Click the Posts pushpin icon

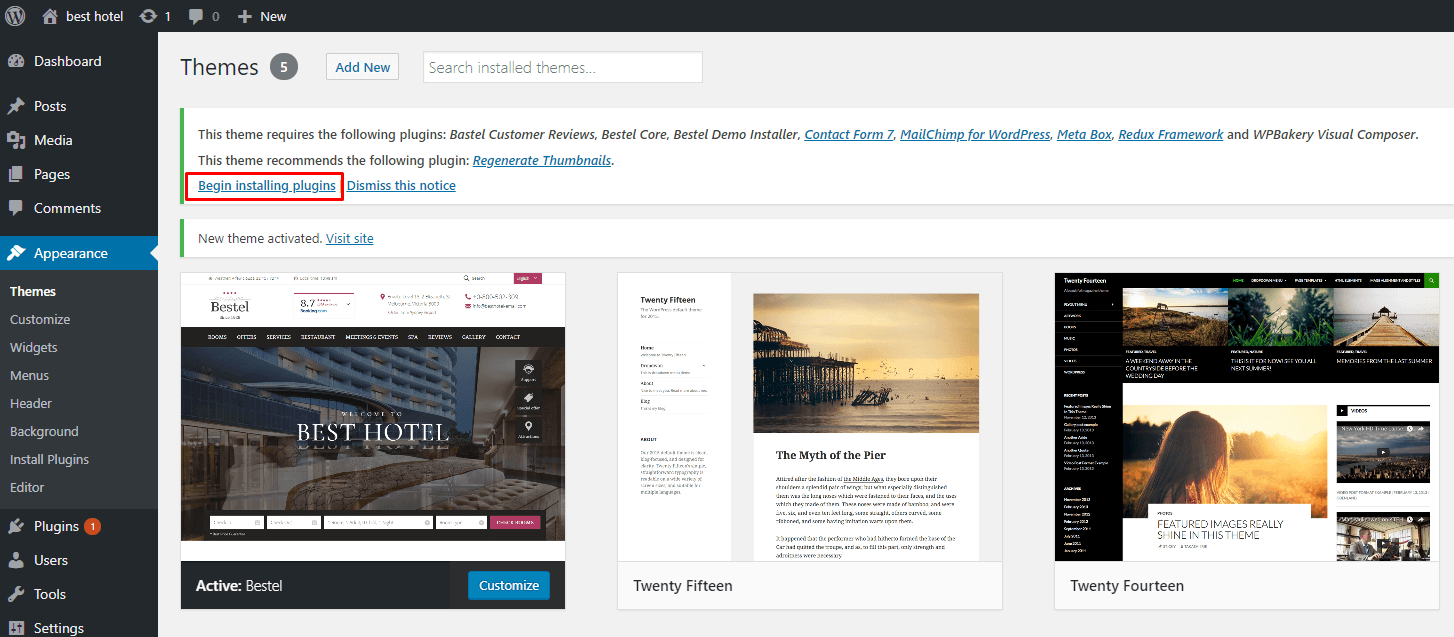16,106
